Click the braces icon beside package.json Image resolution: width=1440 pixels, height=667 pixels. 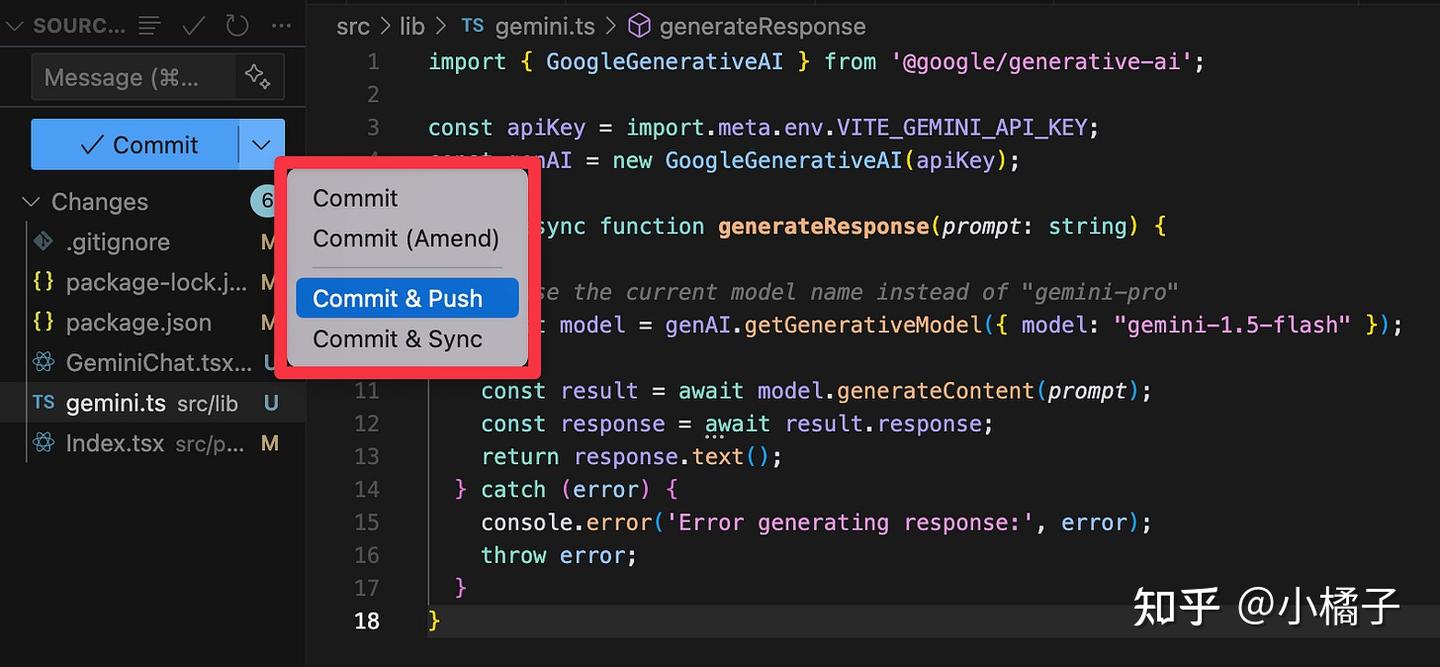[43, 323]
